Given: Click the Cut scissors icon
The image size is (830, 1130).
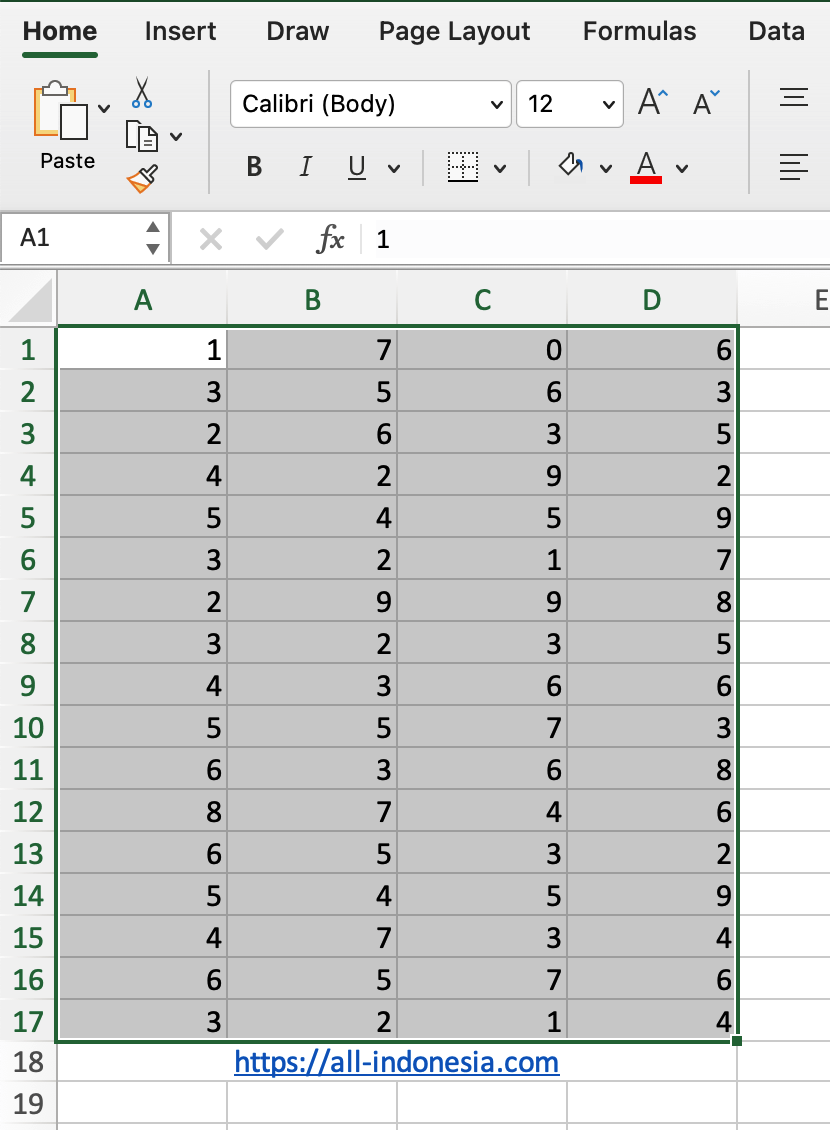Looking at the screenshot, I should pos(142,92).
